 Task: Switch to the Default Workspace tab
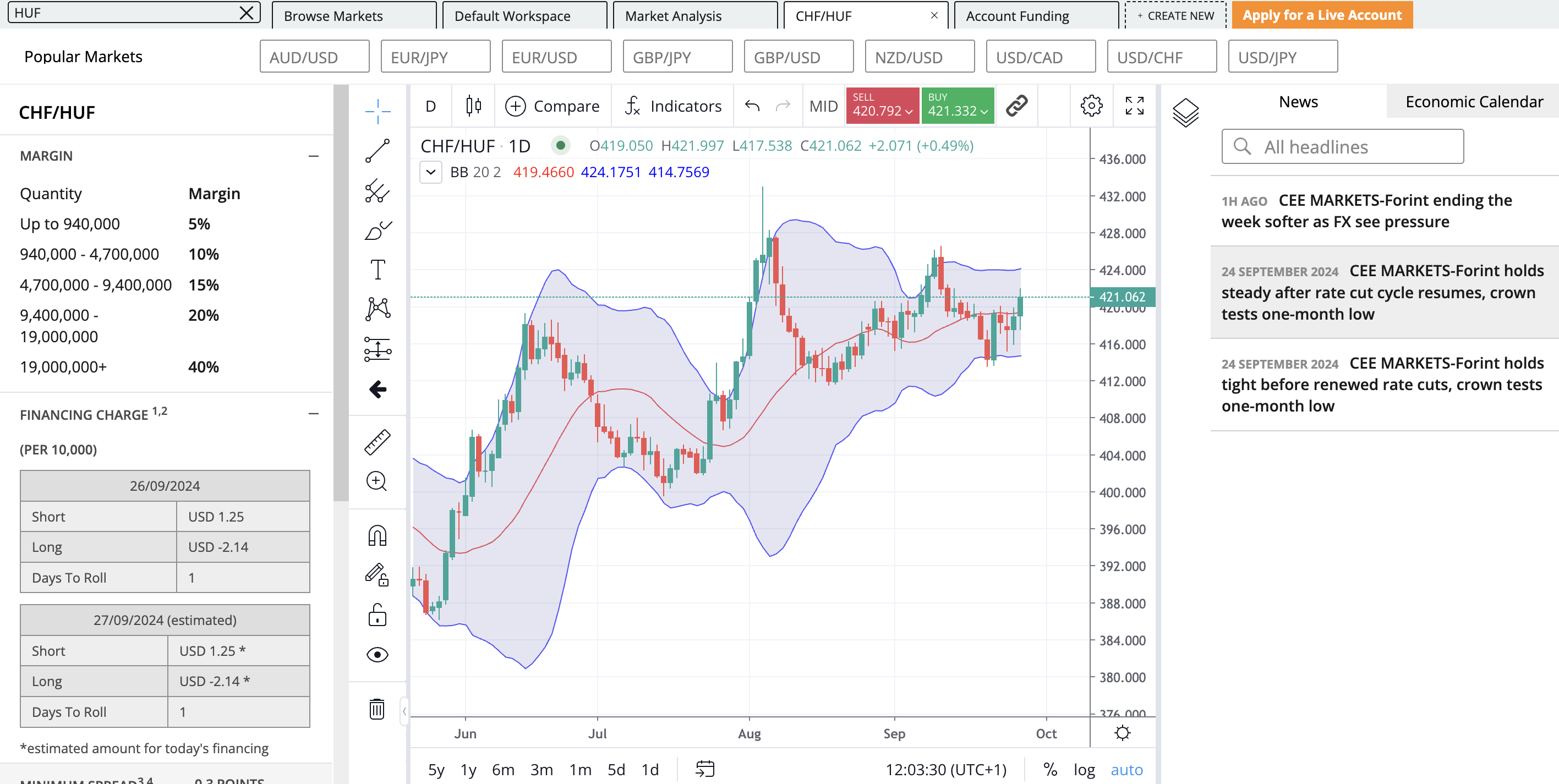524,16
